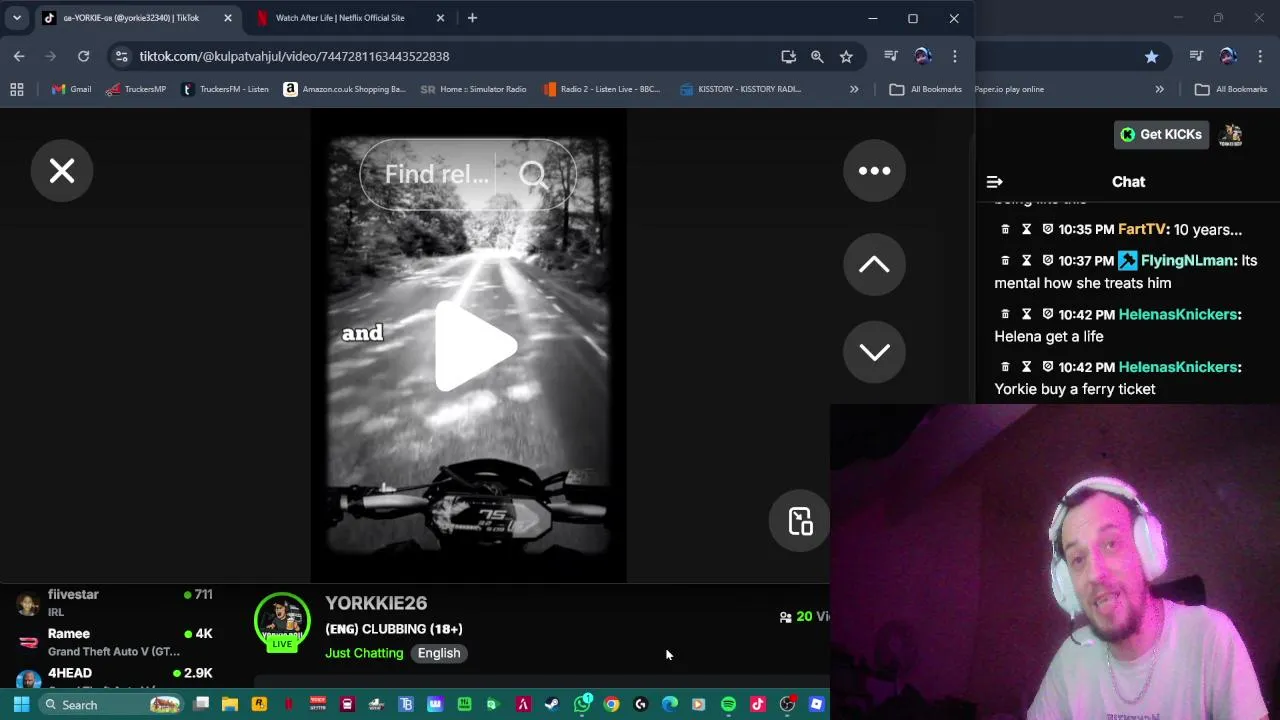Viewport: 1280px width, 720px height.
Task: Open the Amazon.co.uk Shopping bookmark
Action: coord(345,89)
